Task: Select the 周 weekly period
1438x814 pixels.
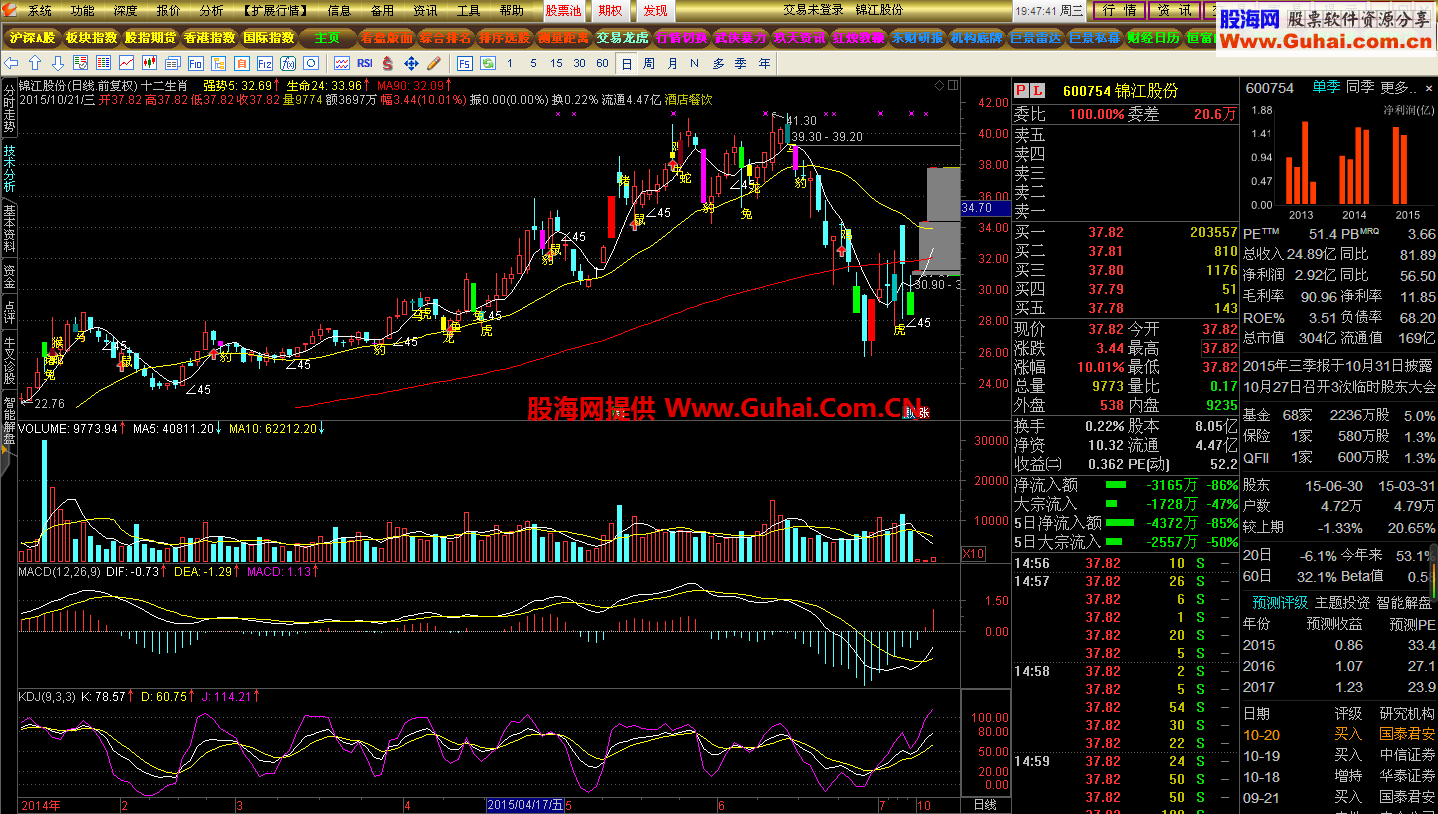Action: tap(649, 63)
